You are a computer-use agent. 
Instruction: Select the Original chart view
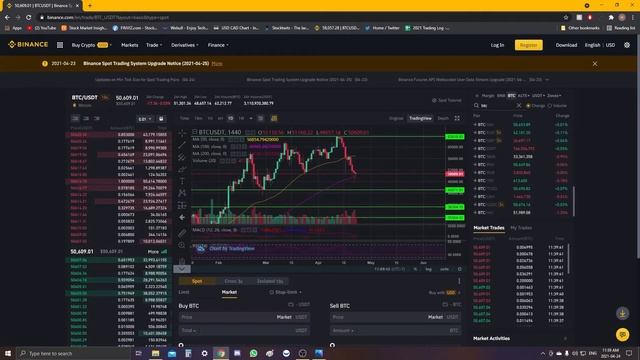396,118
